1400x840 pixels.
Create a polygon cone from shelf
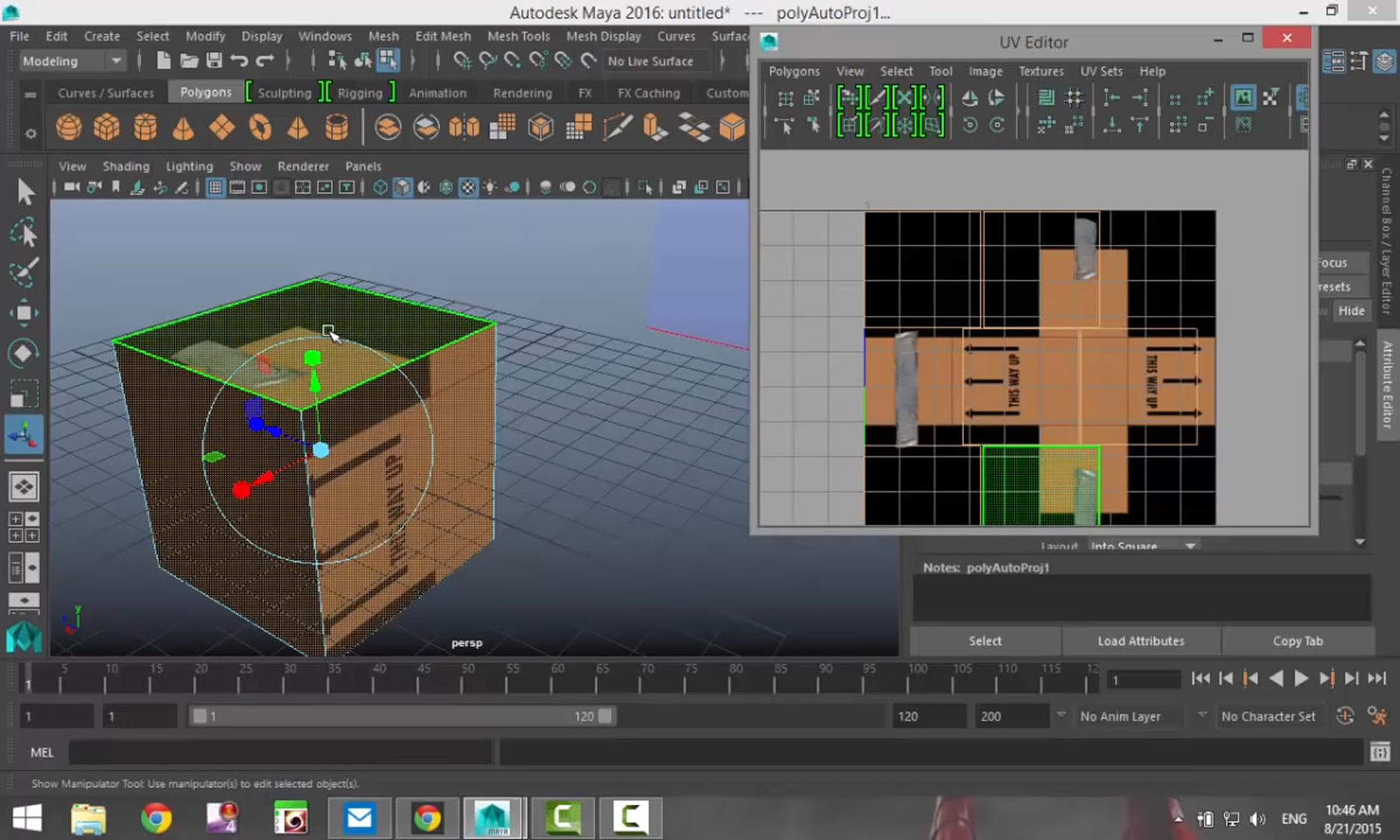[x=183, y=128]
